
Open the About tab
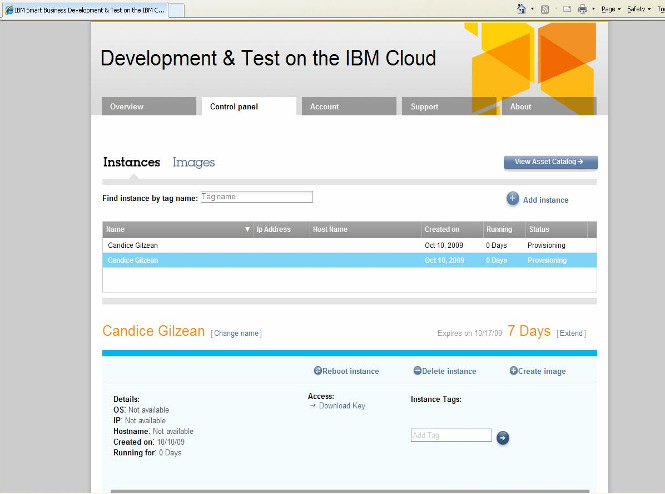(549, 106)
